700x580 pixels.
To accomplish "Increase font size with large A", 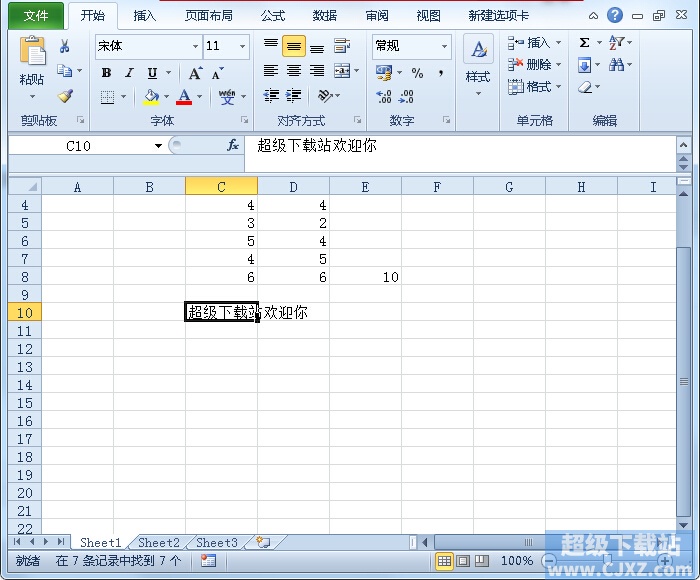I will [195, 73].
